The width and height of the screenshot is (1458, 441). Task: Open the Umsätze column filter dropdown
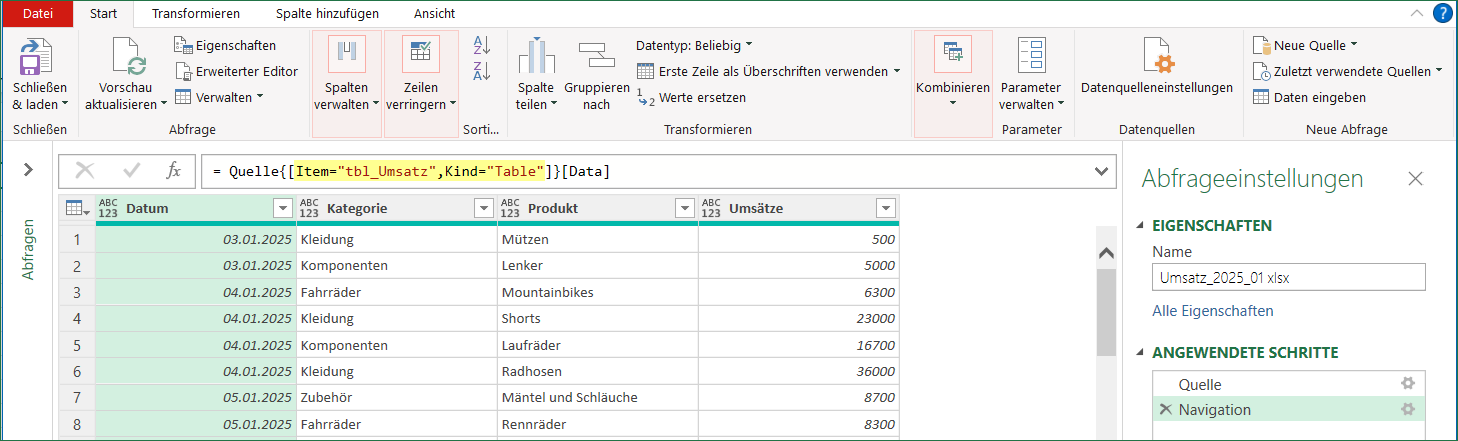[x=884, y=208]
